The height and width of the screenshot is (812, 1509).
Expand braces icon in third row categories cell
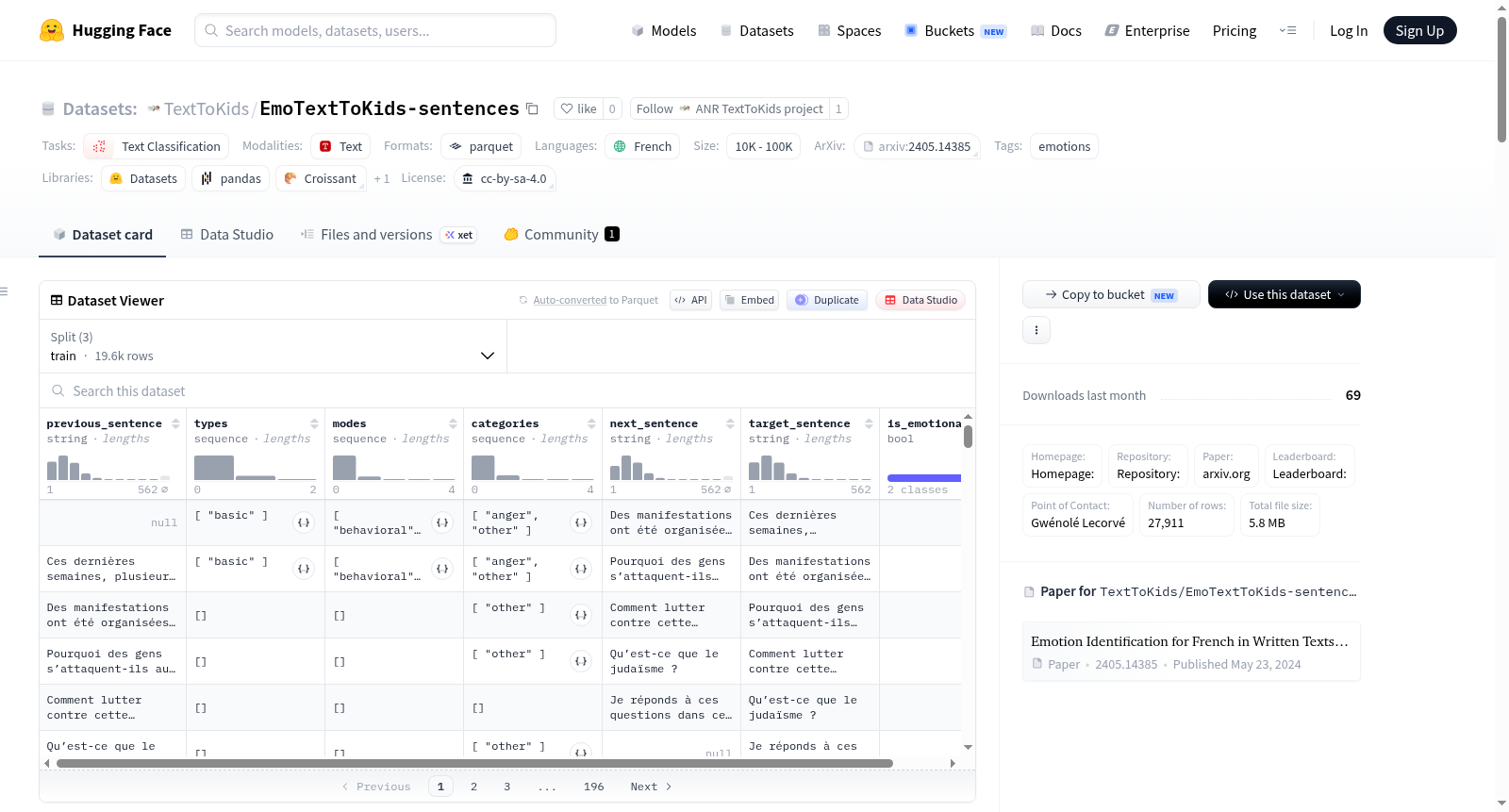581,615
